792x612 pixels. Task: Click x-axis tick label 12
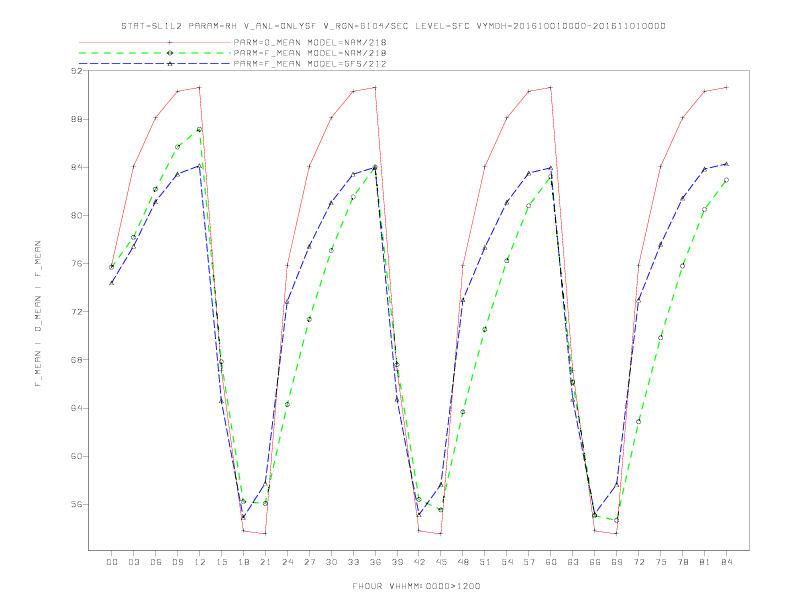tap(200, 562)
